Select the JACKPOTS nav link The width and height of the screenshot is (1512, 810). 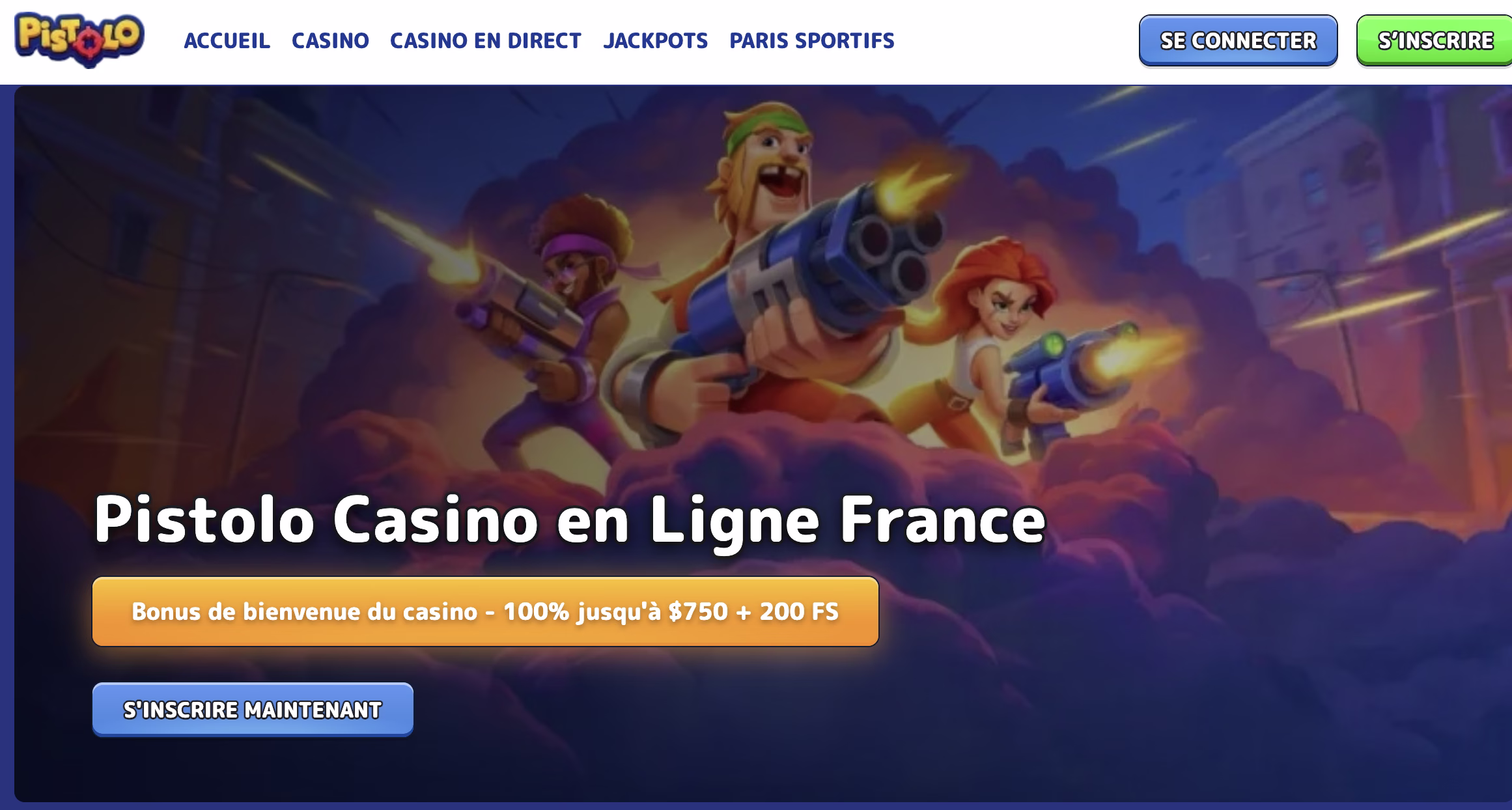tap(655, 41)
